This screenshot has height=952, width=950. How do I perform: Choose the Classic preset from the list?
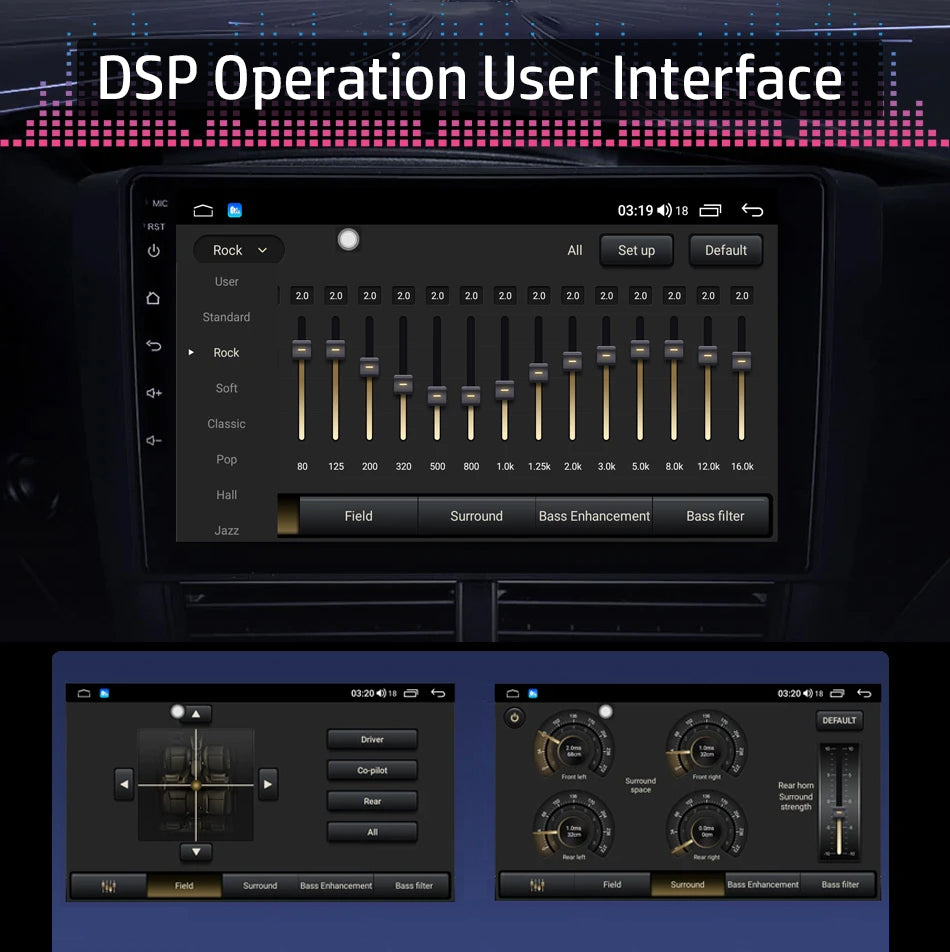[227, 424]
